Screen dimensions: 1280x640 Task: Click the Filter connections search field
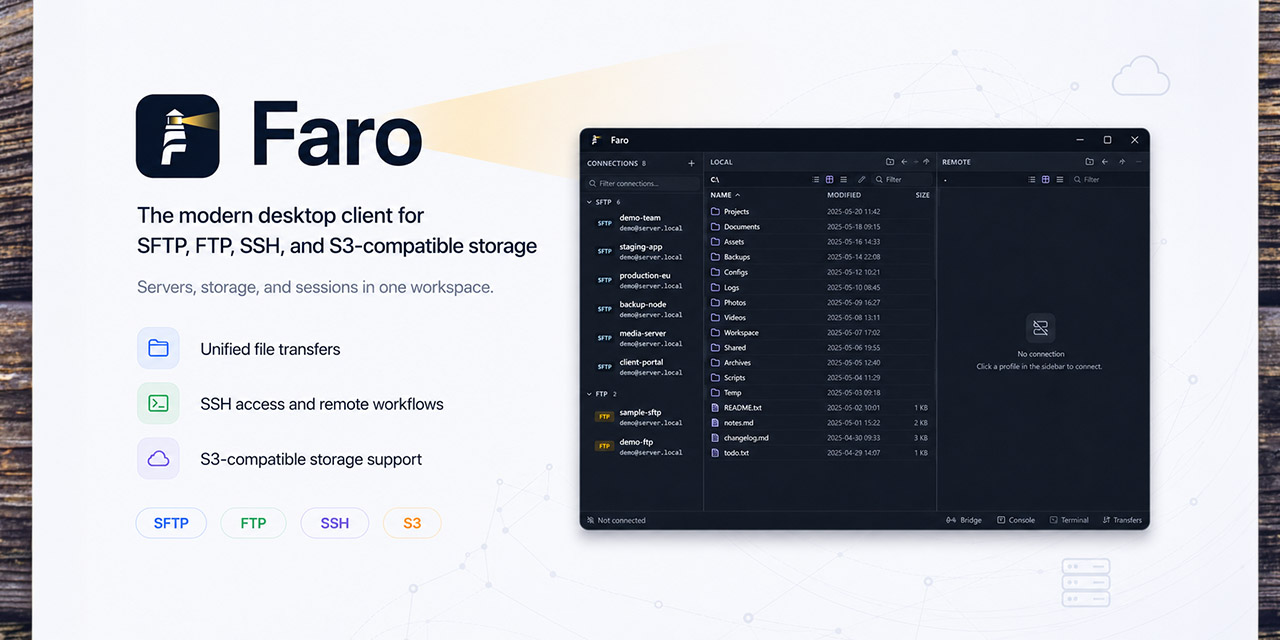coord(643,183)
